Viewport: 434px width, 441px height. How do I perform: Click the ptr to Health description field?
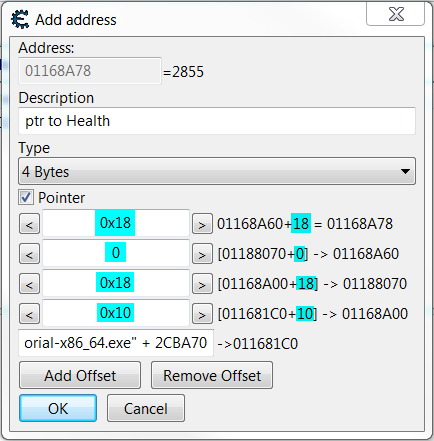click(x=217, y=121)
